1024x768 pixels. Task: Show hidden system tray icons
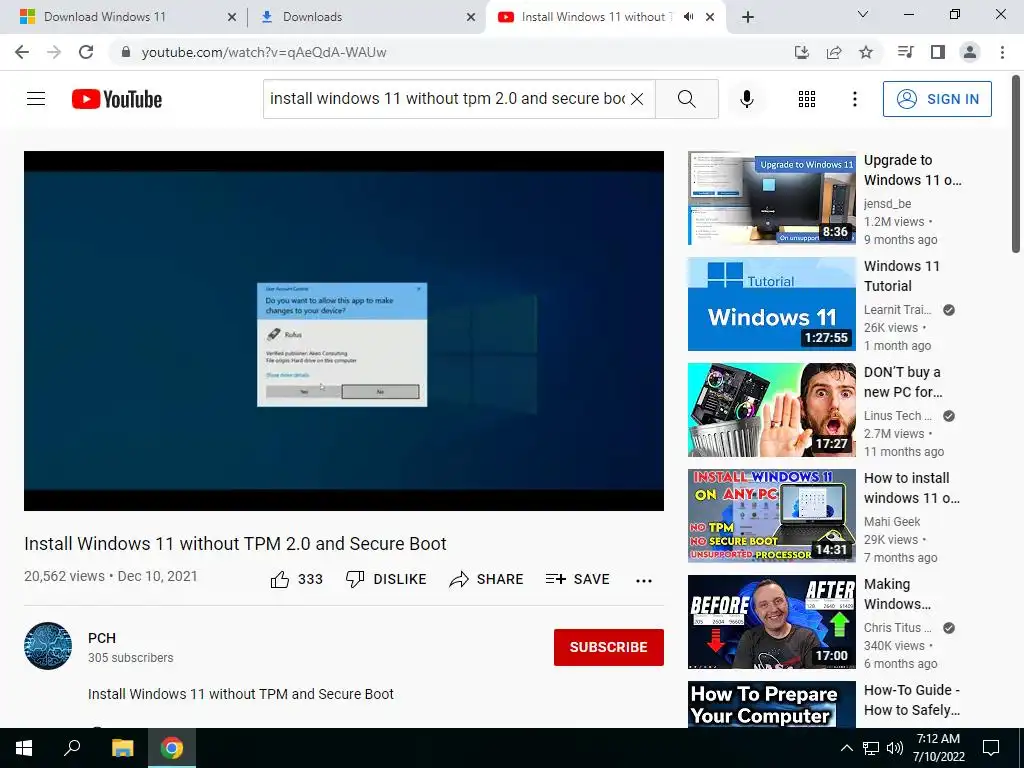click(846, 748)
